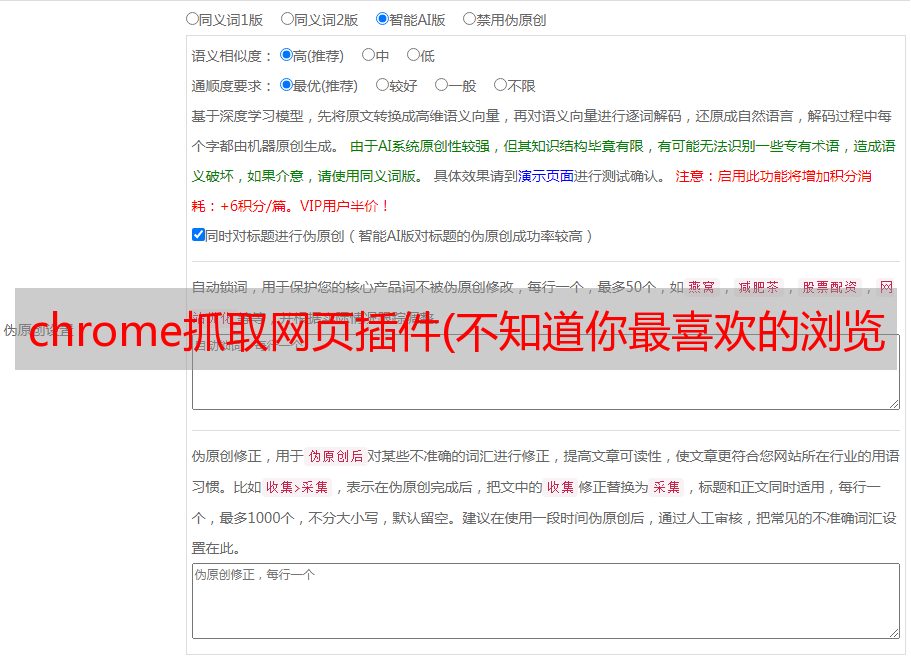Click the 收集>采集 example tag

point(297,487)
